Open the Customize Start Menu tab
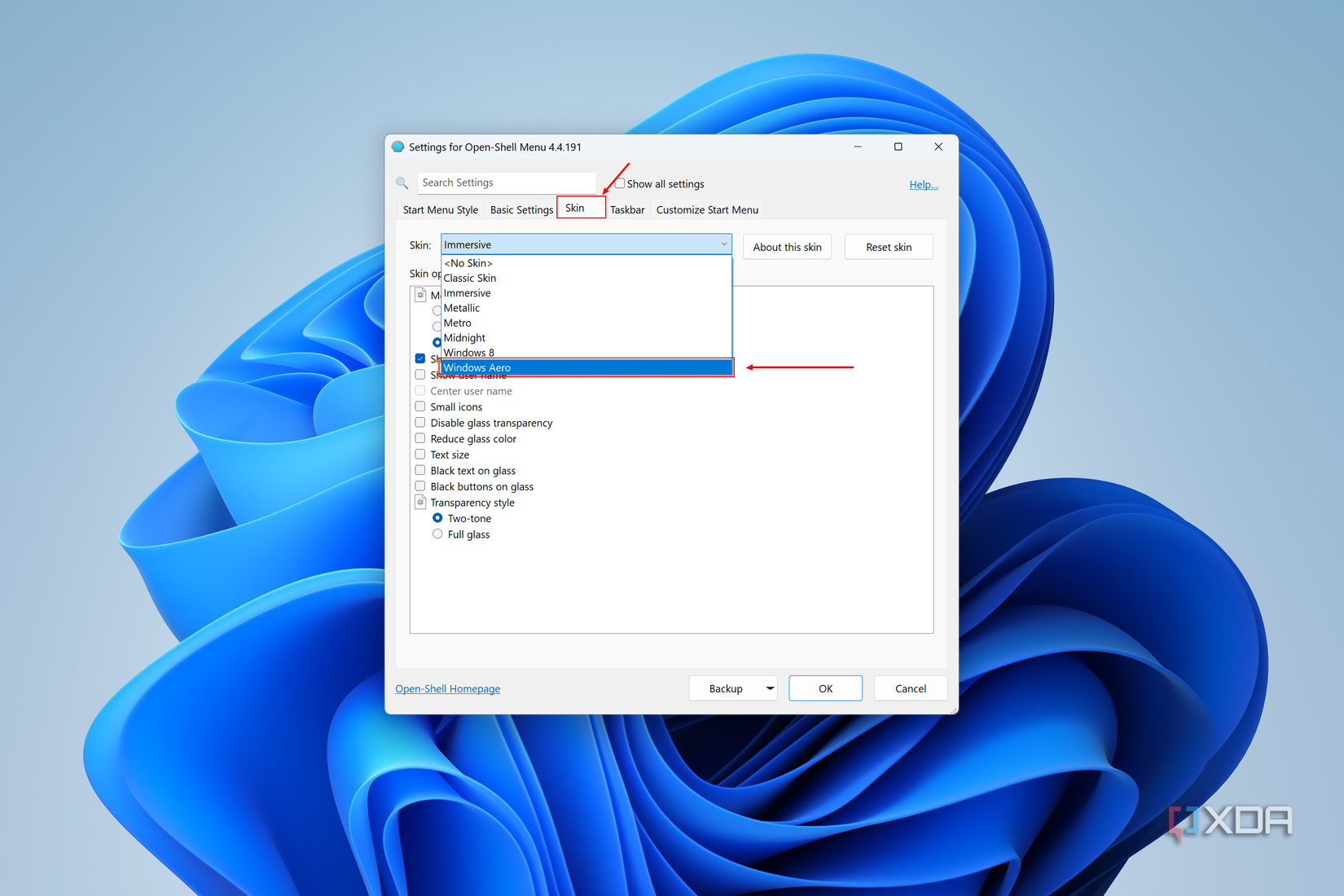 (706, 209)
